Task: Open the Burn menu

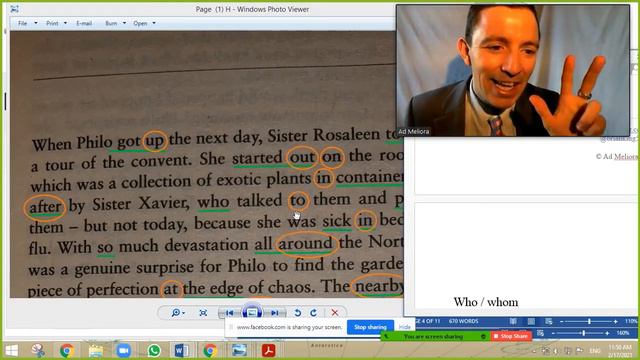Action: pyautogui.click(x=111, y=23)
